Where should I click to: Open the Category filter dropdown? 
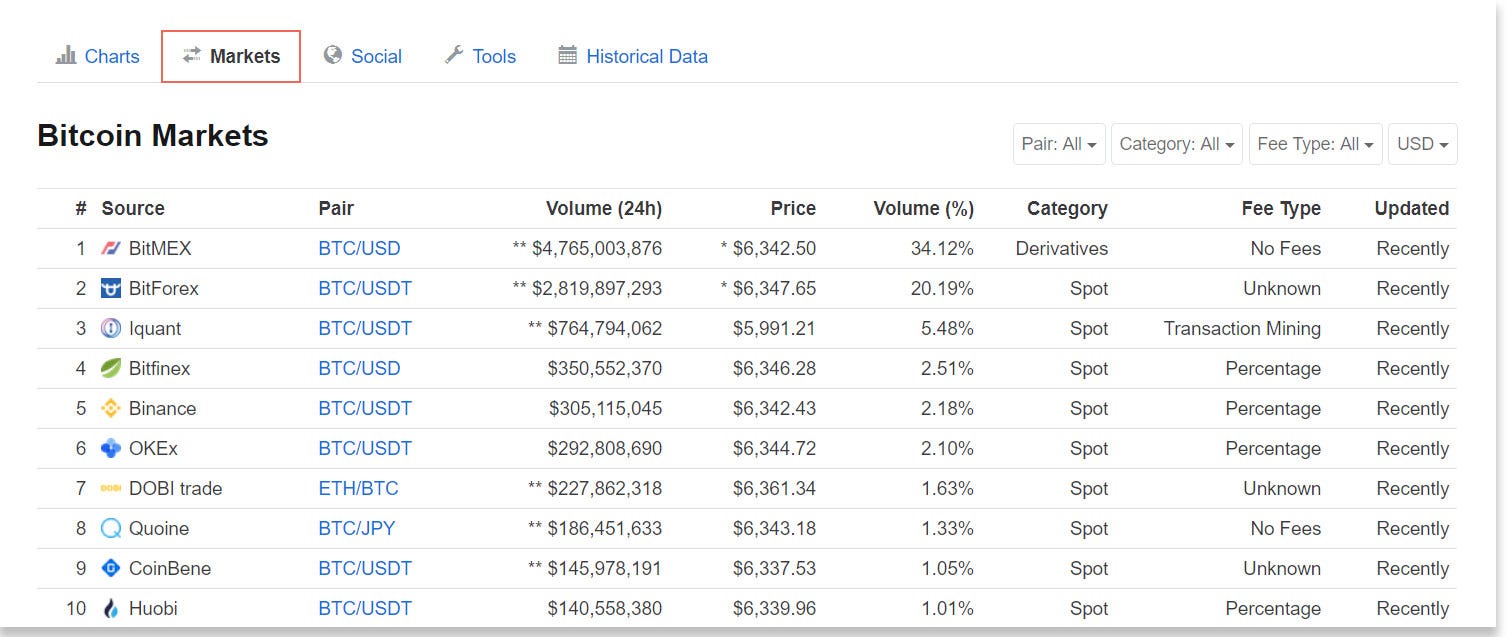(x=1176, y=144)
